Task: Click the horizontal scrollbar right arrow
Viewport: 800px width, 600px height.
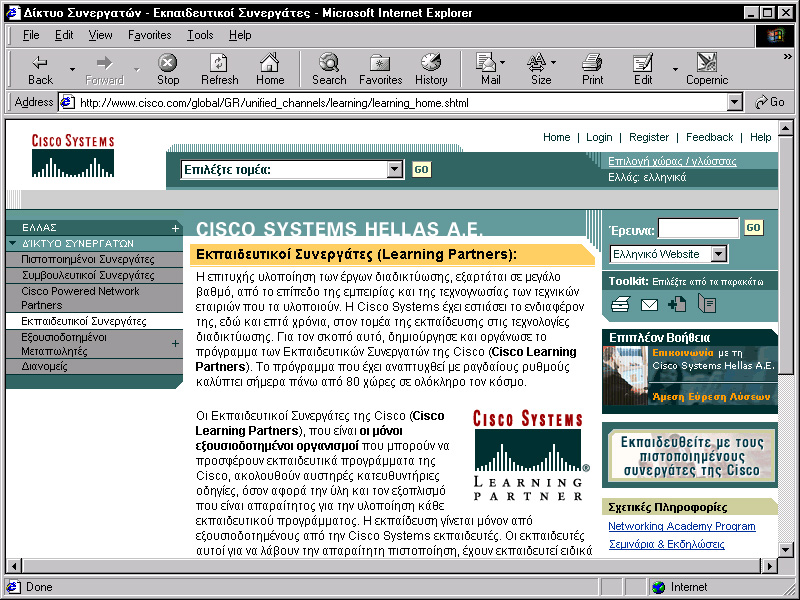Action: [769, 565]
